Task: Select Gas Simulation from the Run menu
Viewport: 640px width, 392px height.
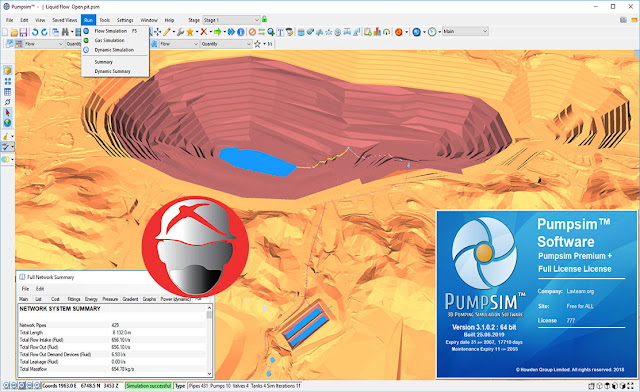Action: [115, 40]
